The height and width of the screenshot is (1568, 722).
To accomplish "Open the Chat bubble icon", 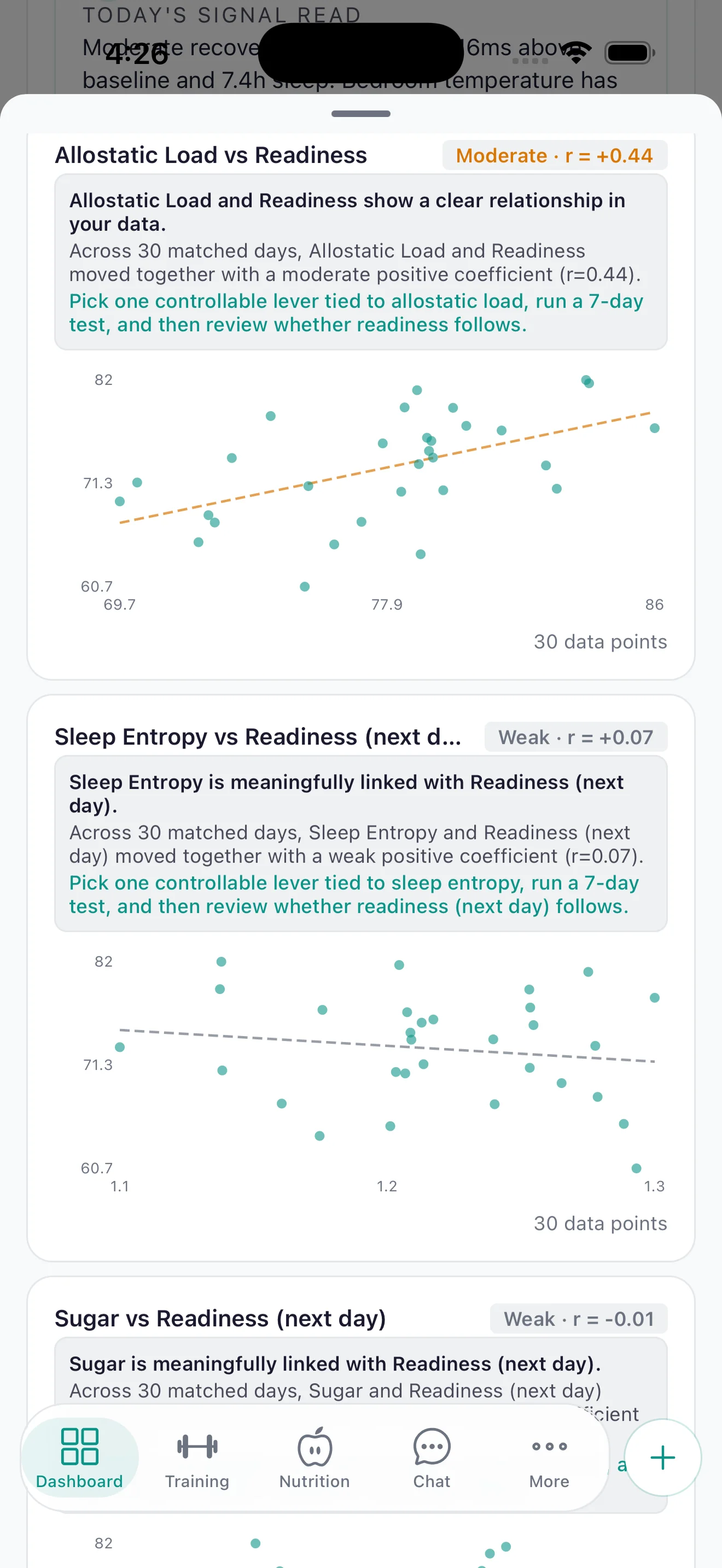I will 432,1446.
